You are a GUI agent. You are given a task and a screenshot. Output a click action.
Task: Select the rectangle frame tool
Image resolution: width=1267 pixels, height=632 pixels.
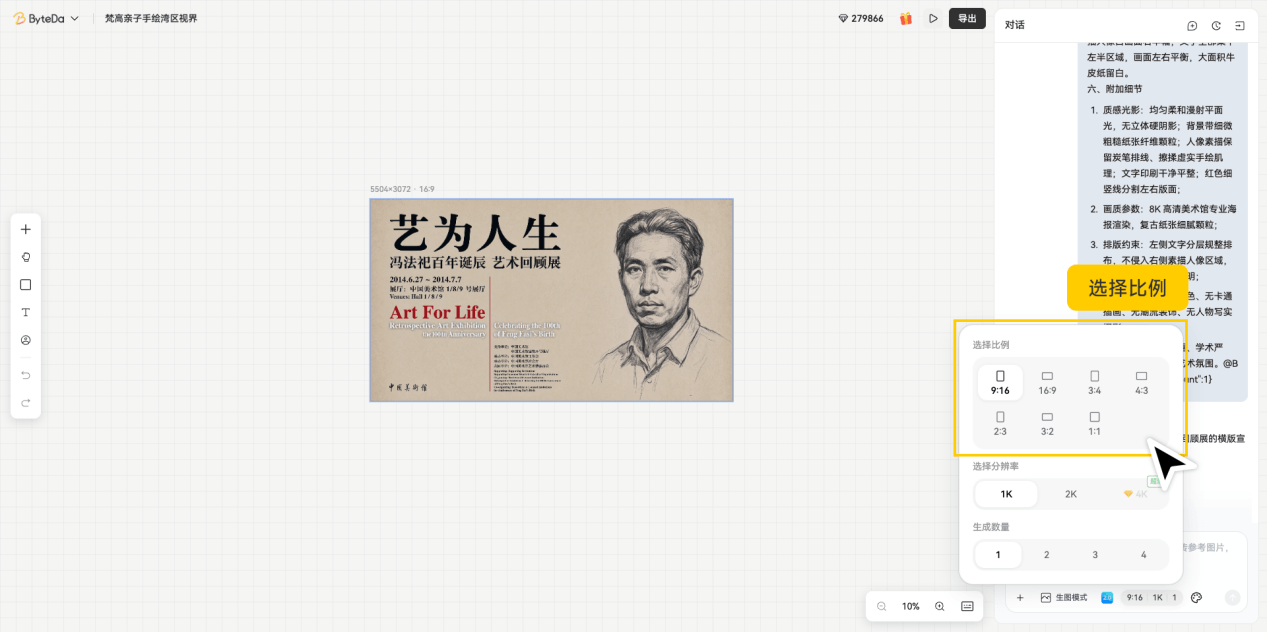(x=26, y=285)
